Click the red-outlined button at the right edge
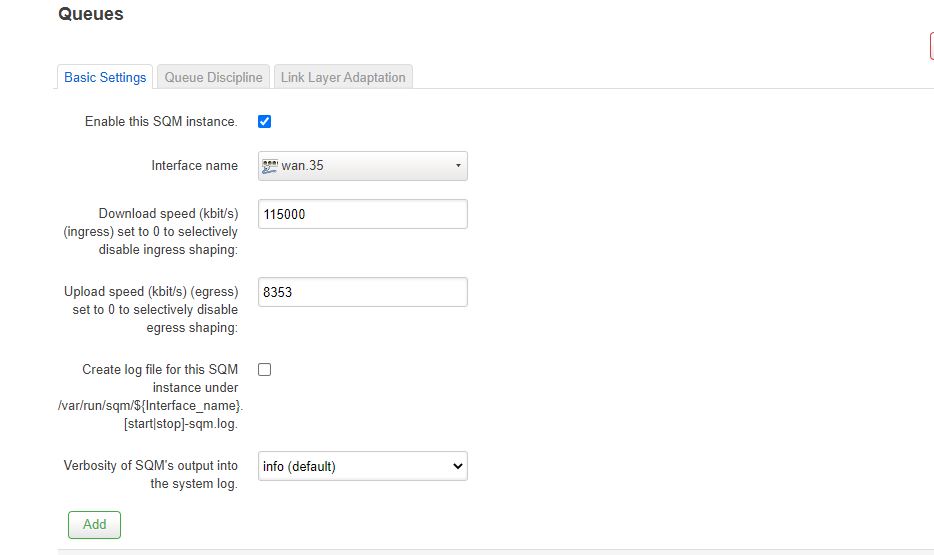 tap(932, 46)
